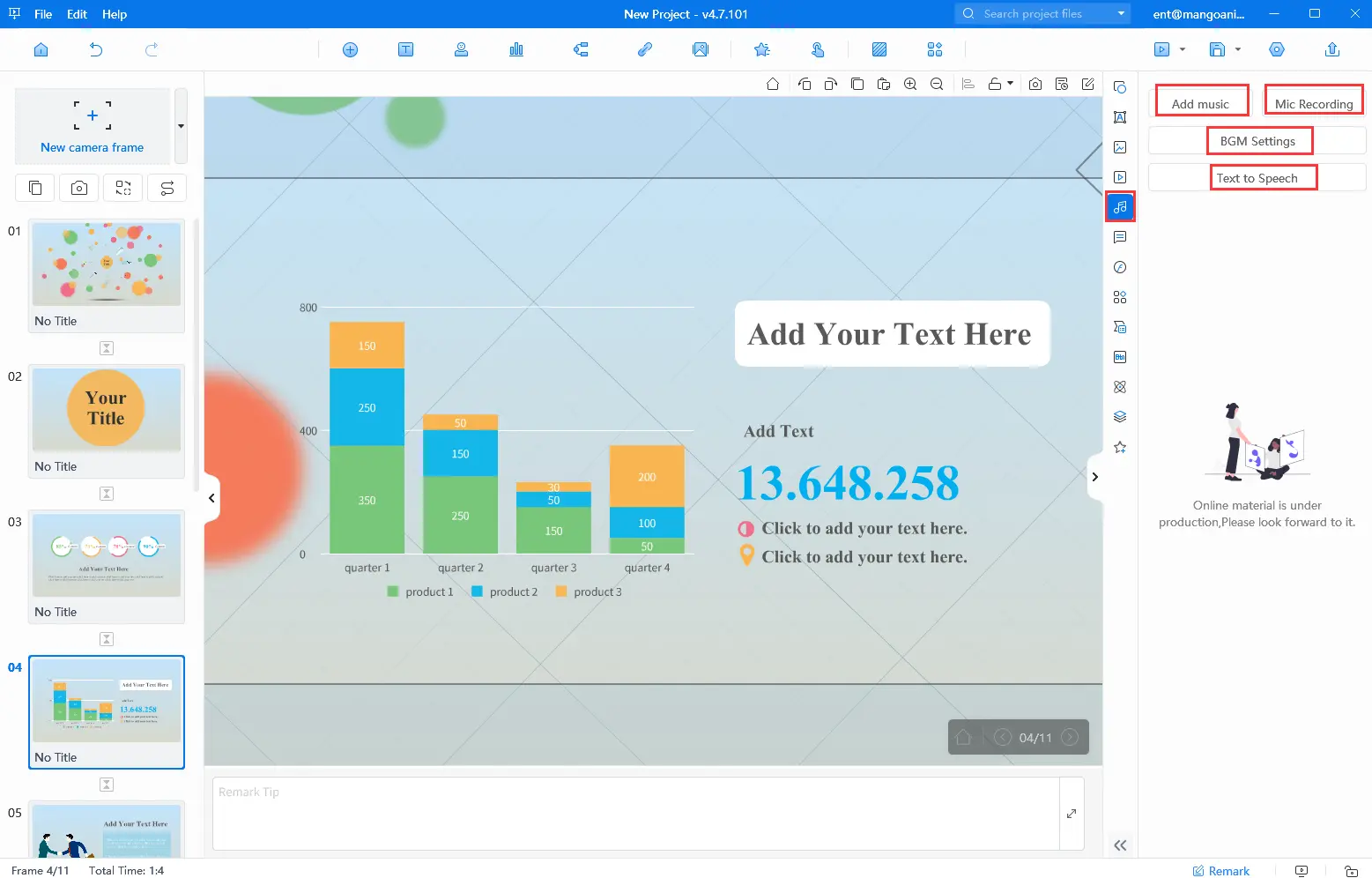
Task: Click the Text to Speech button
Action: (x=1257, y=178)
